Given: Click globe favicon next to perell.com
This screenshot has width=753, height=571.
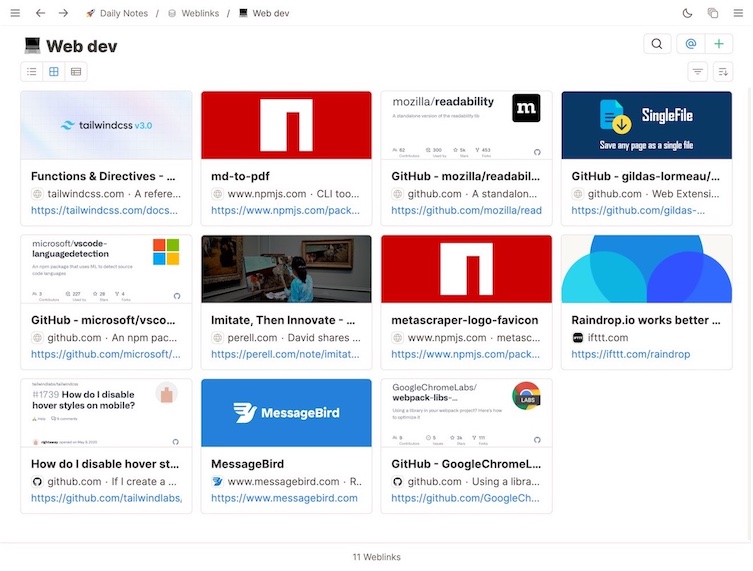Looking at the screenshot, I should point(218,338).
